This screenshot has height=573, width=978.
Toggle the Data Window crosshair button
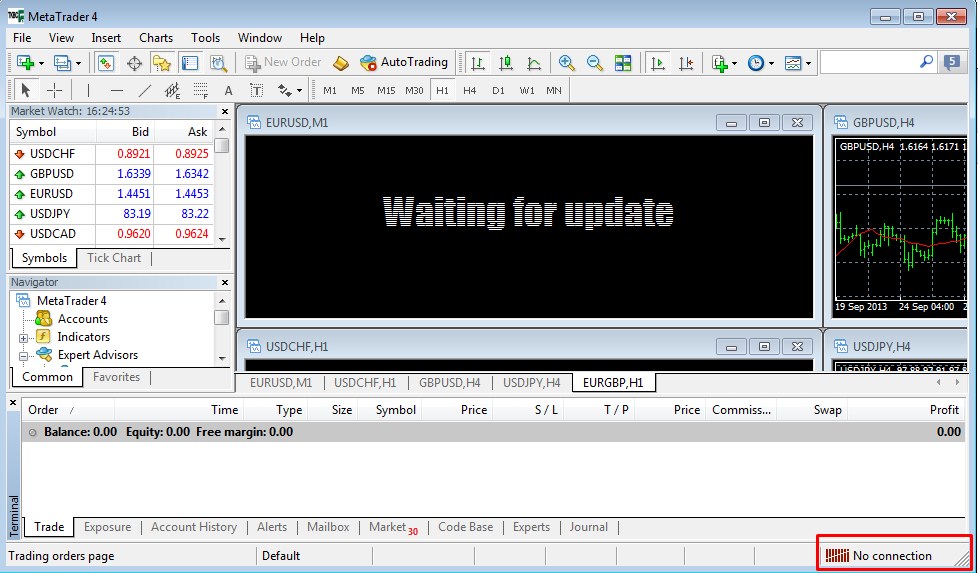pos(134,62)
